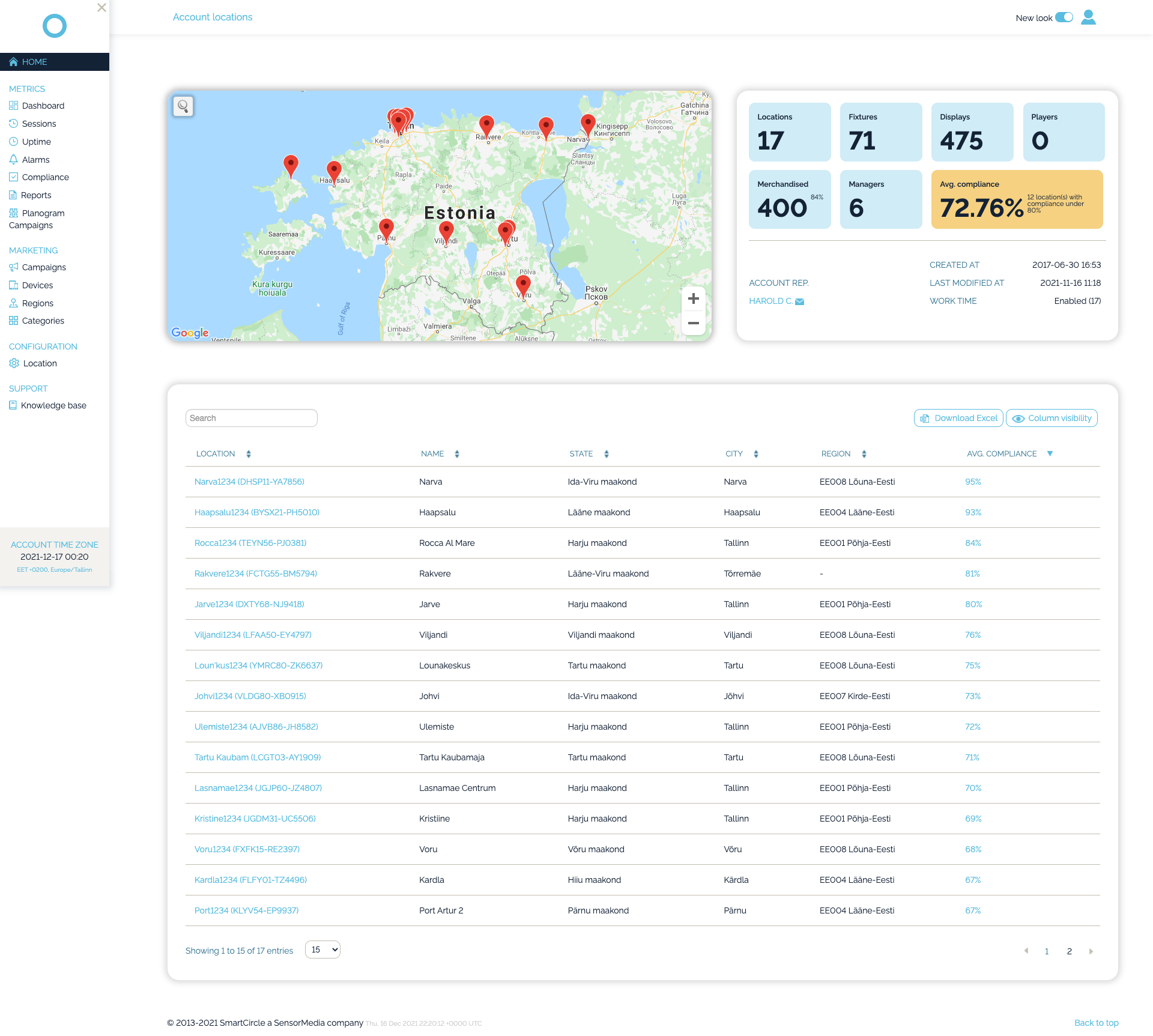This screenshot has width=1153, height=1036.
Task: Open the Sessions menu item
Action: pos(39,124)
